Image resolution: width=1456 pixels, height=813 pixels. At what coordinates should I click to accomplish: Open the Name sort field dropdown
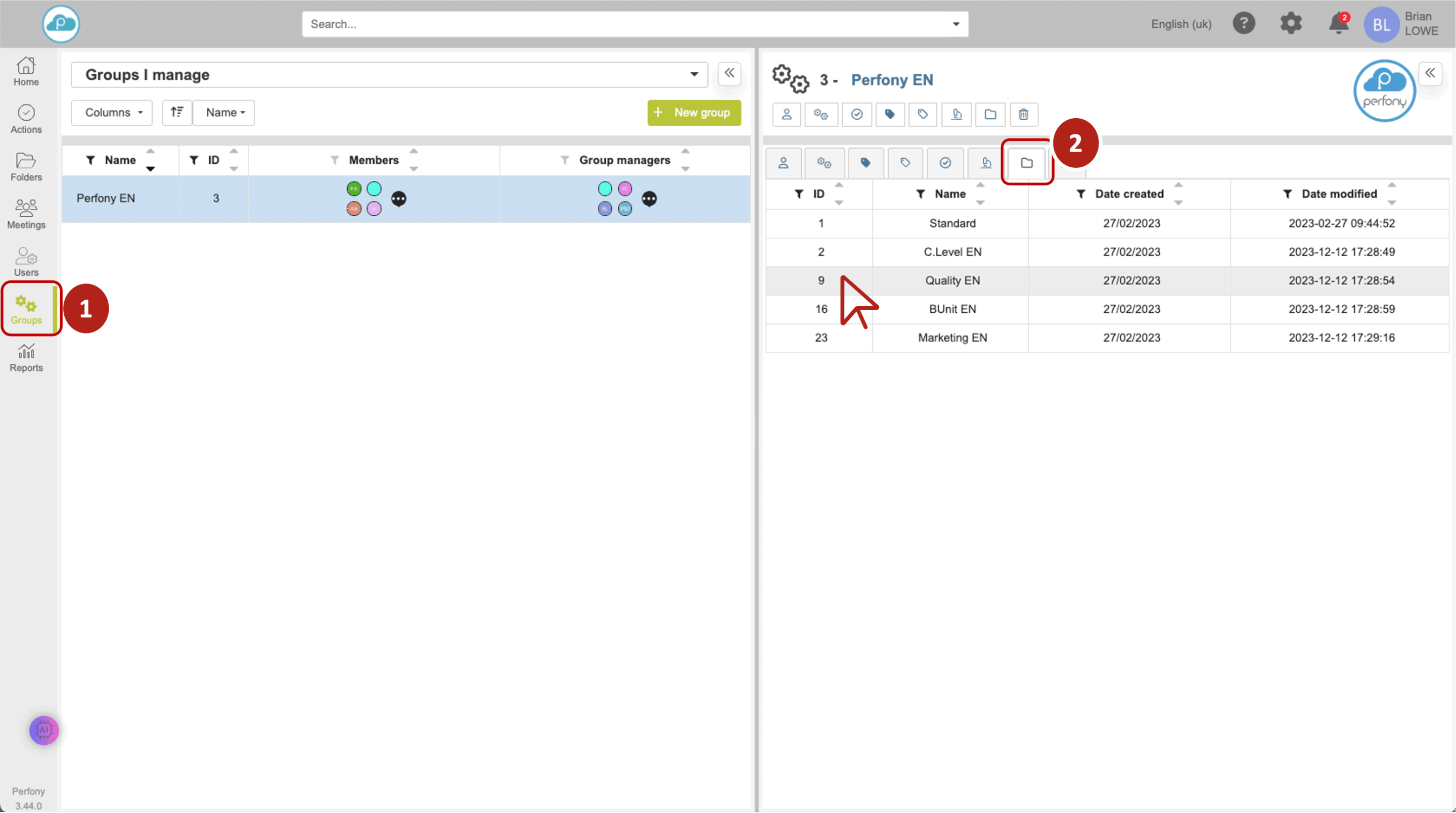[224, 113]
